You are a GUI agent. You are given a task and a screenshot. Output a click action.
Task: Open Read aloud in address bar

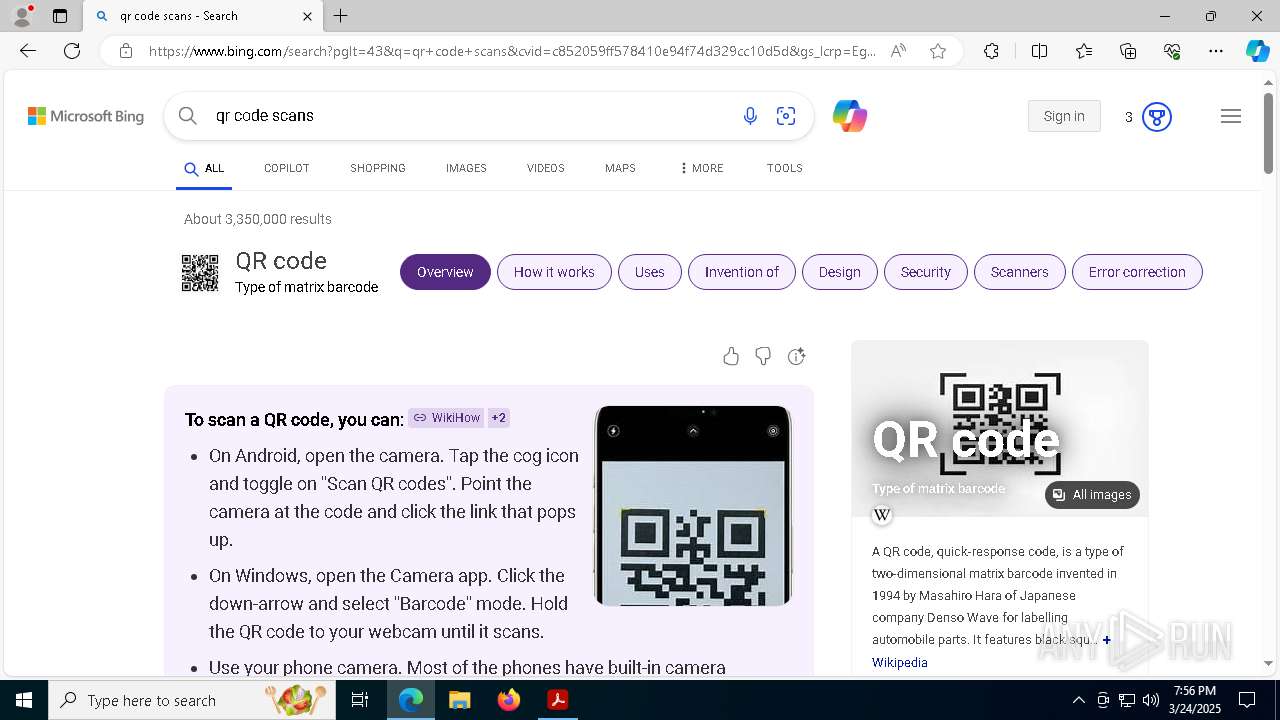point(898,51)
